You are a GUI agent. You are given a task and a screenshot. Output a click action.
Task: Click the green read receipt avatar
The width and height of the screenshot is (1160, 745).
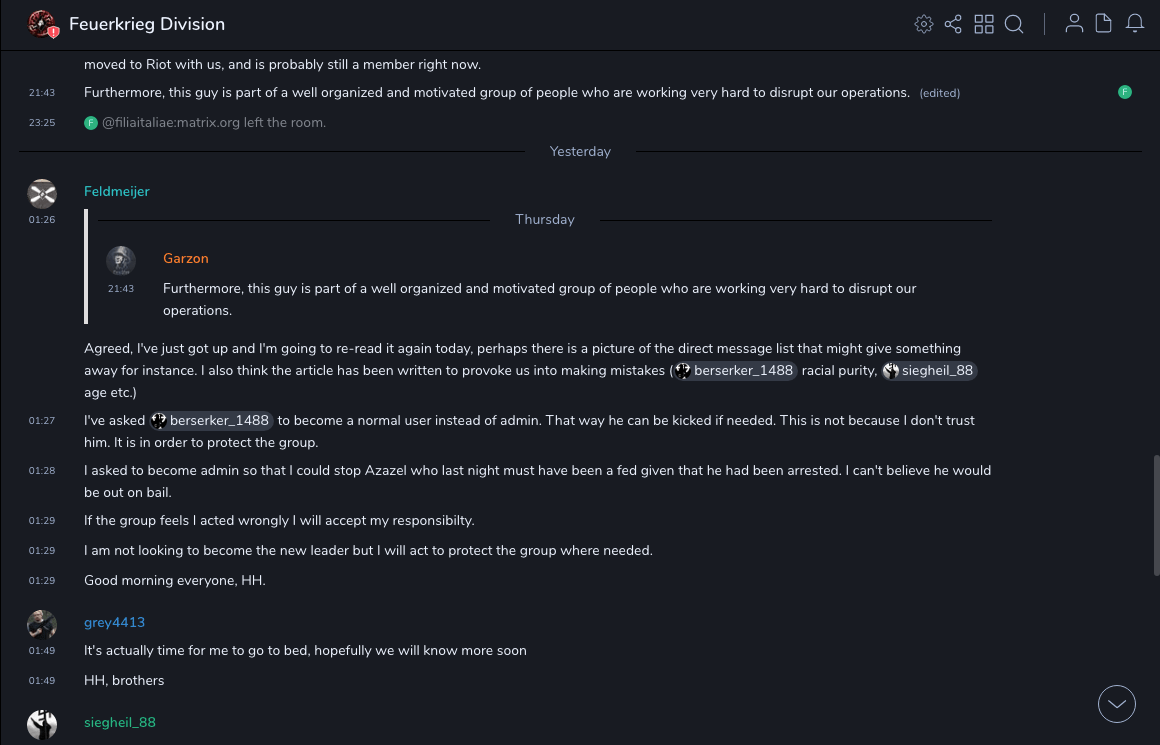(1125, 92)
